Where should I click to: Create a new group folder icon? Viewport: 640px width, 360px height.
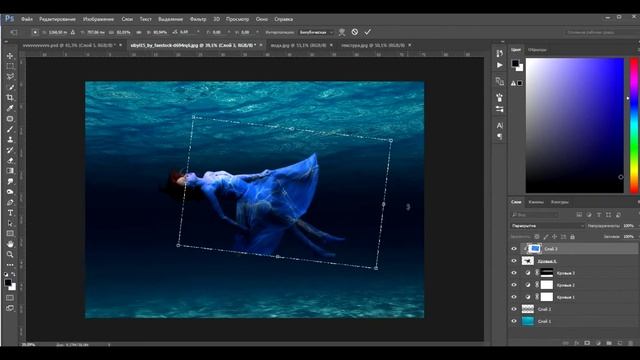pyautogui.click(x=609, y=343)
